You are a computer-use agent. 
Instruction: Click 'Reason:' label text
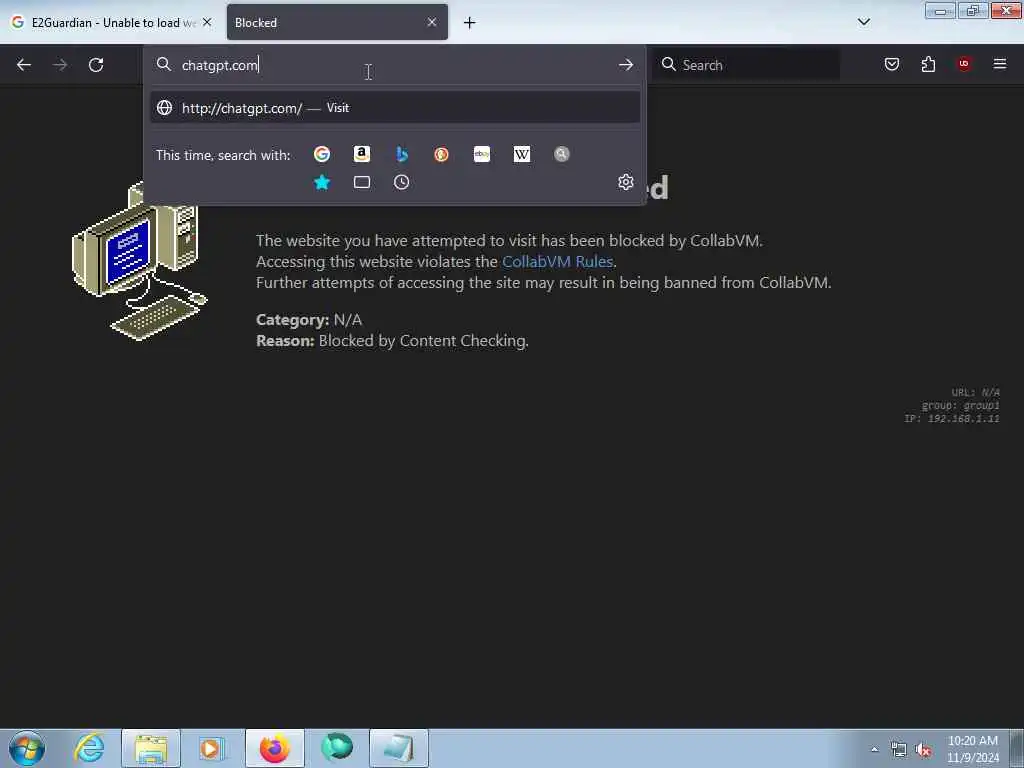click(285, 341)
